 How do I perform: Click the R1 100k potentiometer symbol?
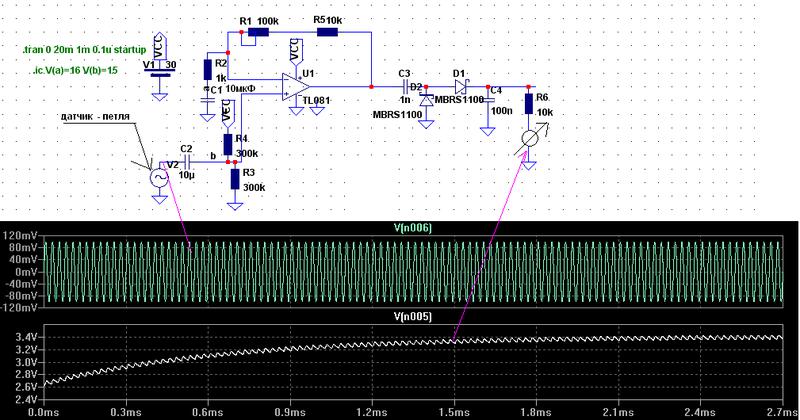259,33
